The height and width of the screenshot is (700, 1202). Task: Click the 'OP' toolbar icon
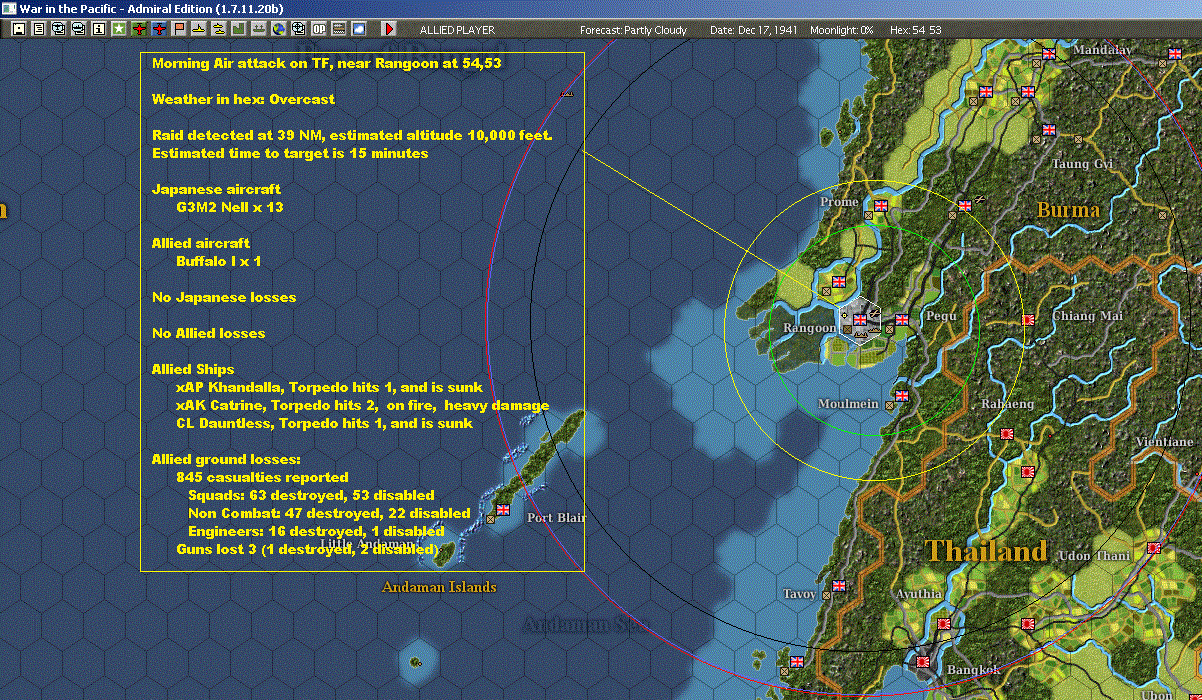pos(319,29)
